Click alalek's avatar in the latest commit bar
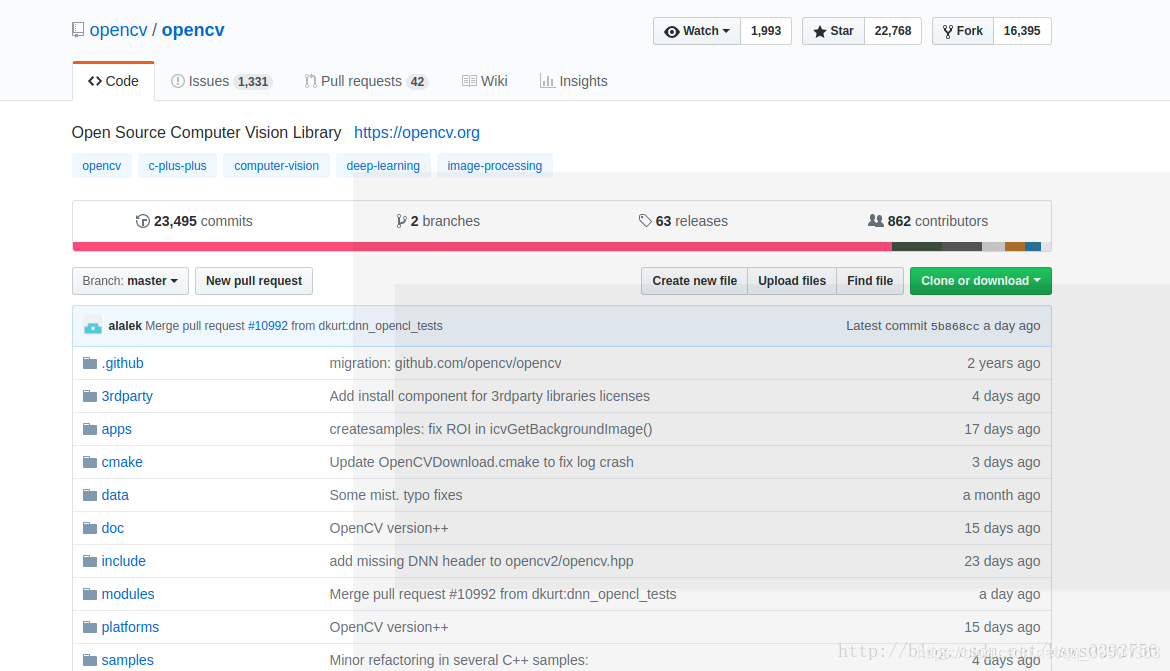This screenshot has height=671, width=1170. tap(93, 326)
